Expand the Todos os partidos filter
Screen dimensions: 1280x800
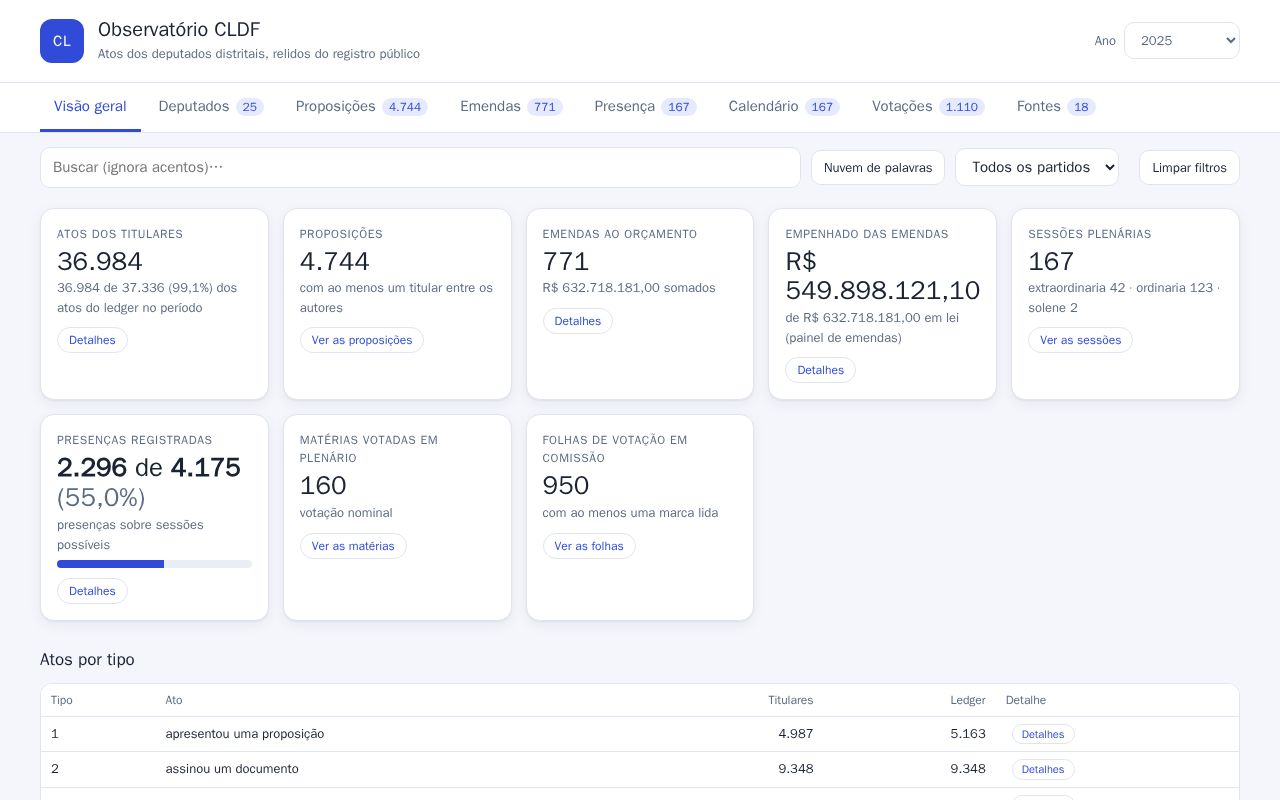tap(1037, 167)
